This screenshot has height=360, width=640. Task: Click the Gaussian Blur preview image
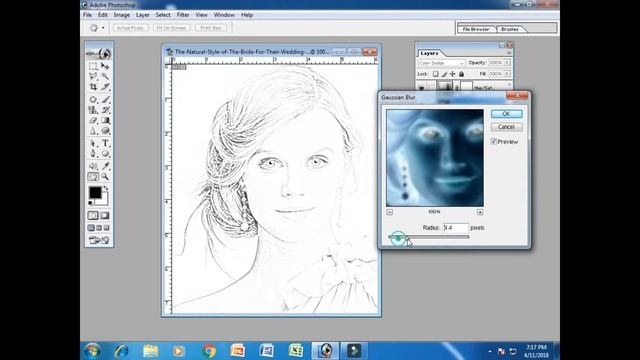click(435, 158)
